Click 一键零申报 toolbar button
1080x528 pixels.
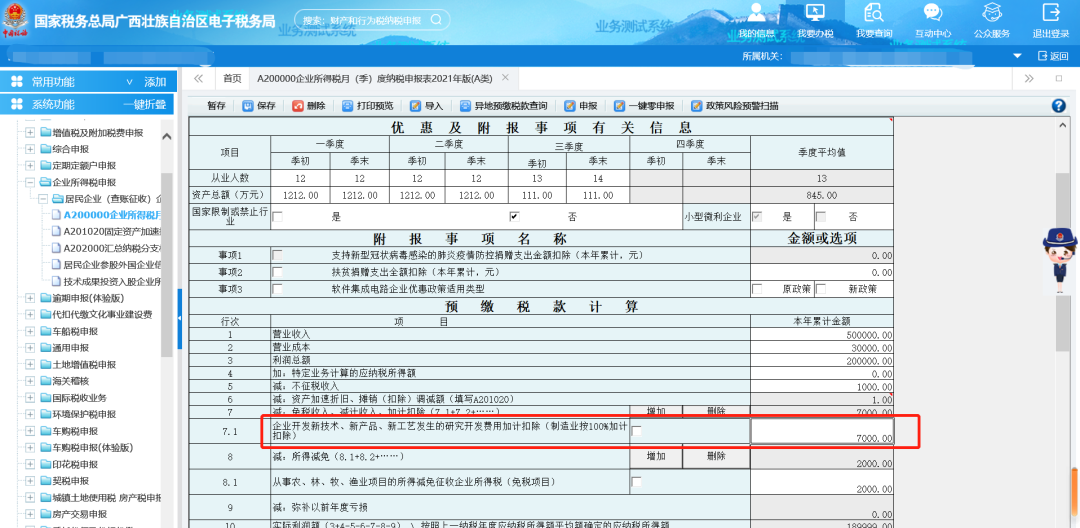(644, 106)
